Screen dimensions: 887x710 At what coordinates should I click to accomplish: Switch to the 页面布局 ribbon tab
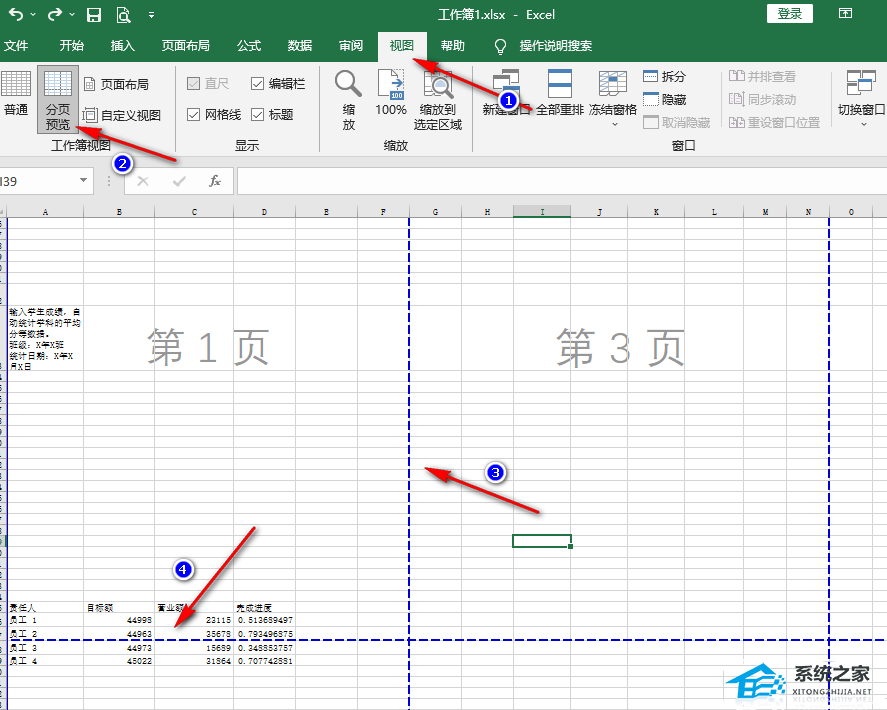pos(186,46)
